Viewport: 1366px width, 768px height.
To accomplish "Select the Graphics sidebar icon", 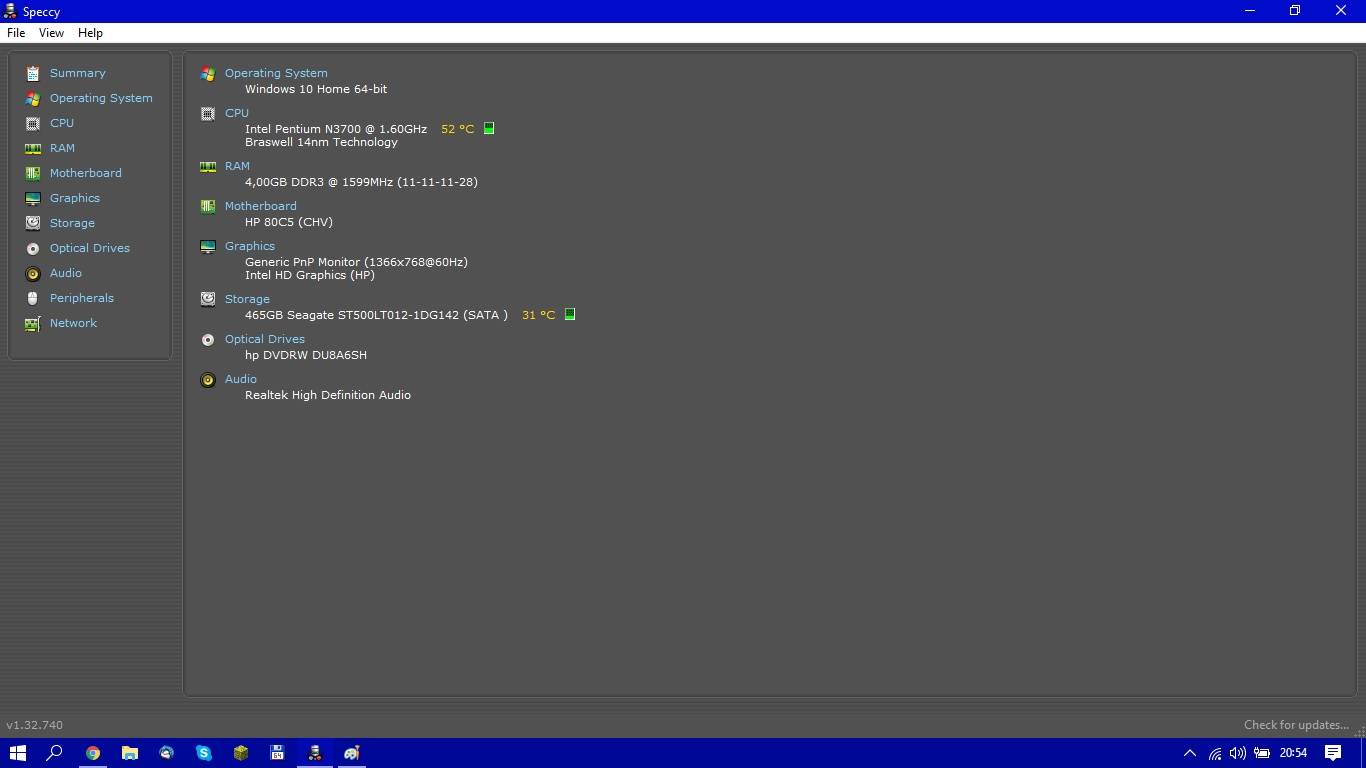I will (x=33, y=198).
